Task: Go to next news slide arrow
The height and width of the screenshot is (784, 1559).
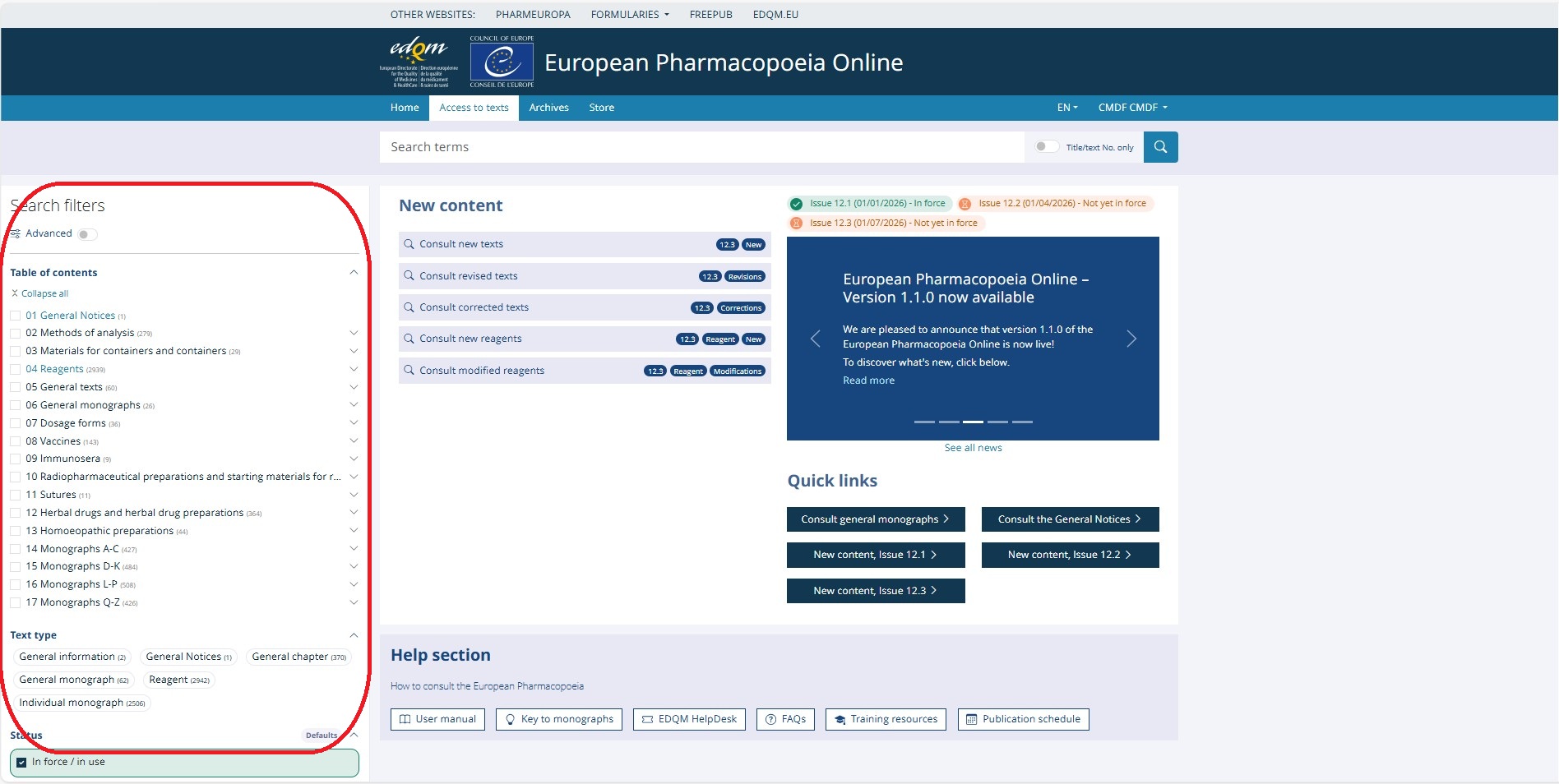Action: coord(1131,339)
